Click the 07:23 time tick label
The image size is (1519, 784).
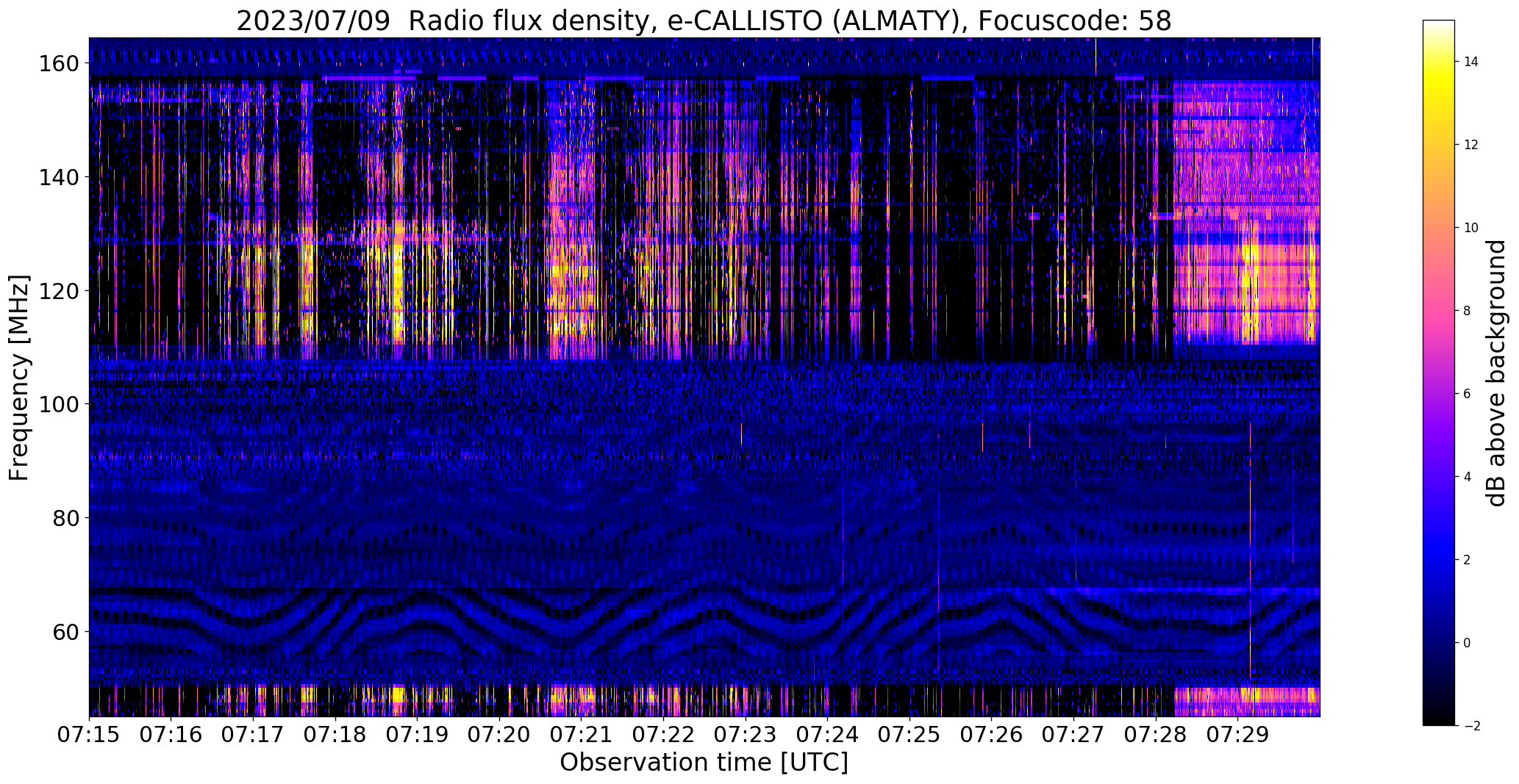[745, 733]
